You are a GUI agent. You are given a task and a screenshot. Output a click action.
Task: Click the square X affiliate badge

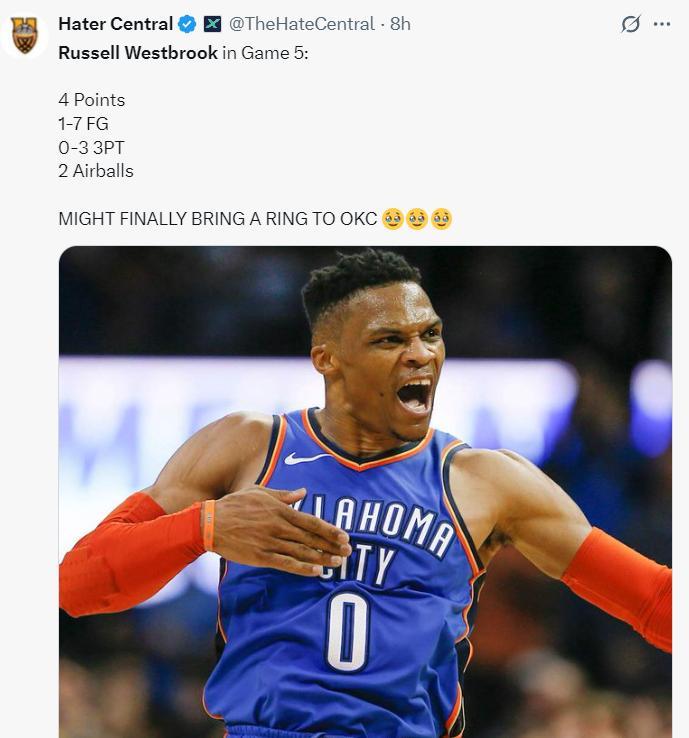(x=212, y=24)
